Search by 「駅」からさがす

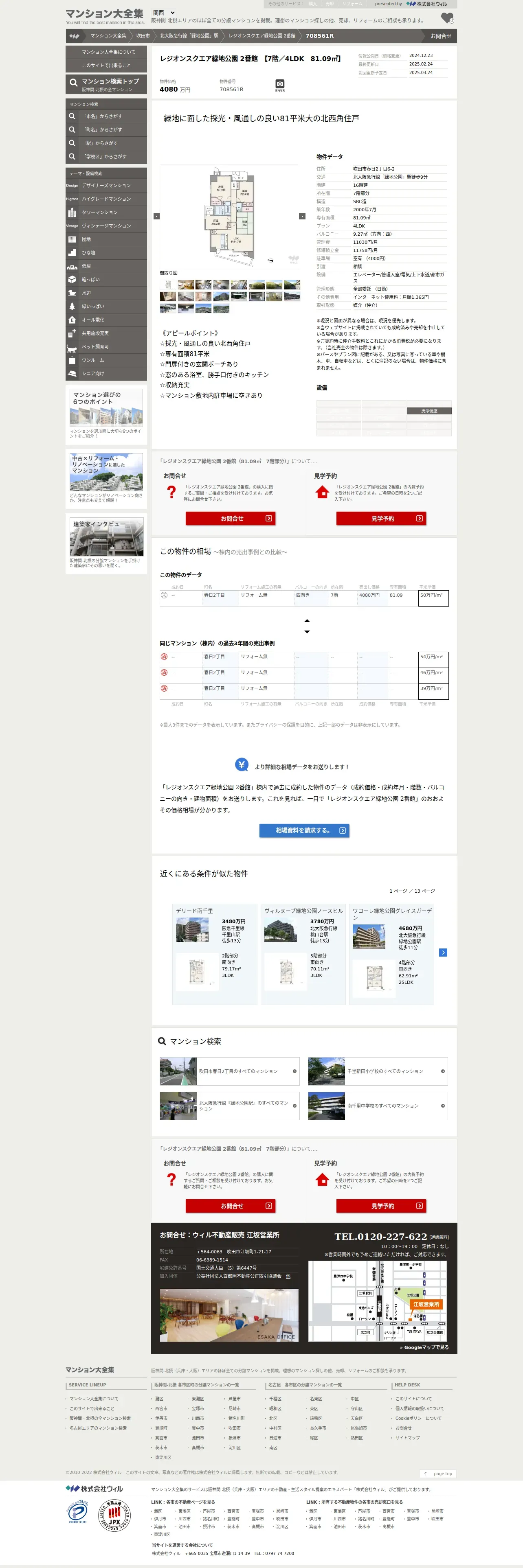point(107,143)
